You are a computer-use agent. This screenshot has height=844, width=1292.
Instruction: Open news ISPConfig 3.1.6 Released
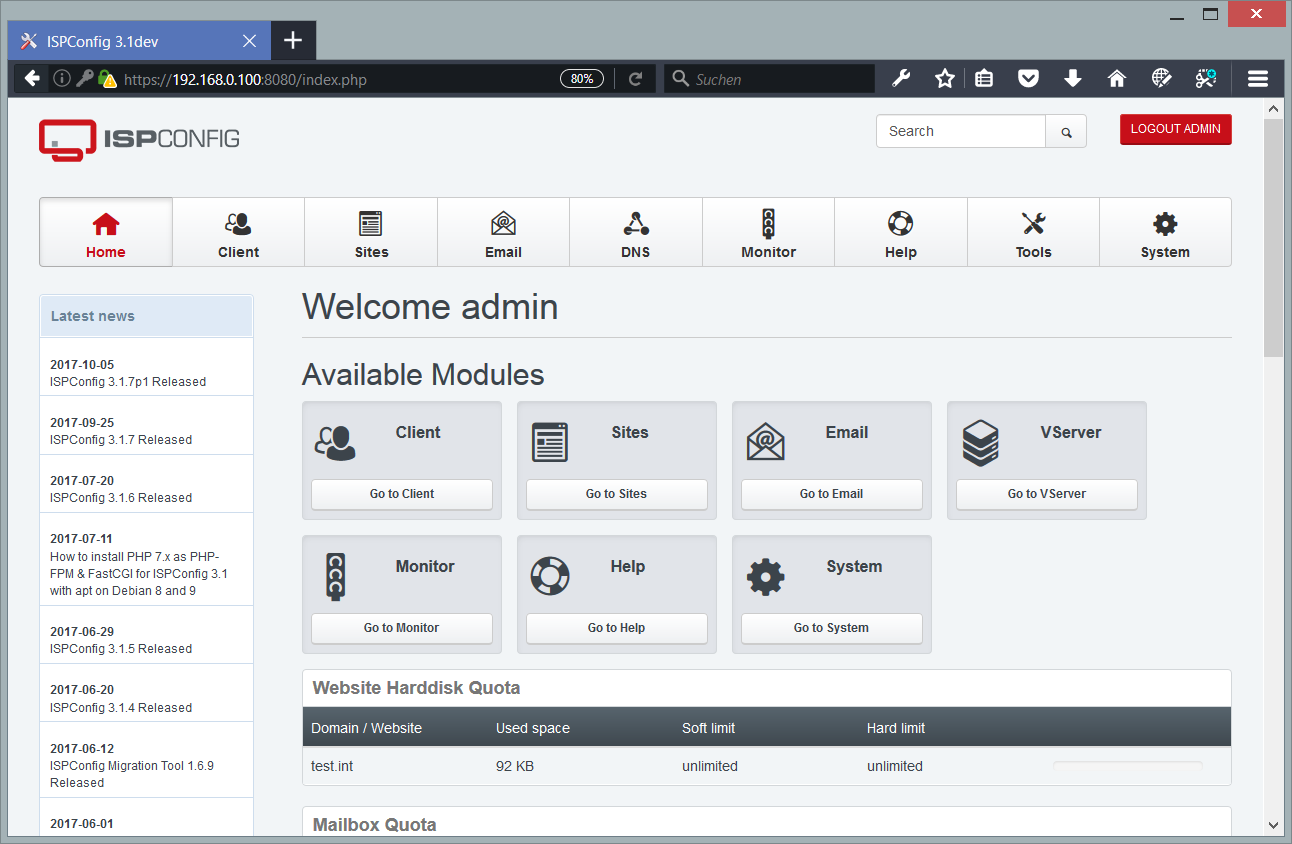click(x=121, y=498)
